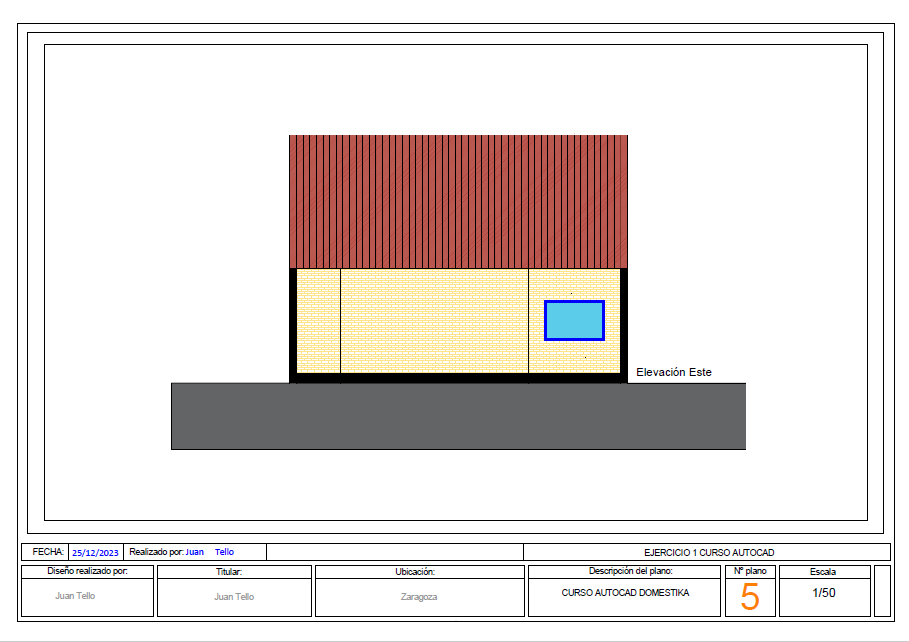Viewport: 909px width, 642px height.
Task: Select the date value "25/12/2023"
Action: coord(95,553)
